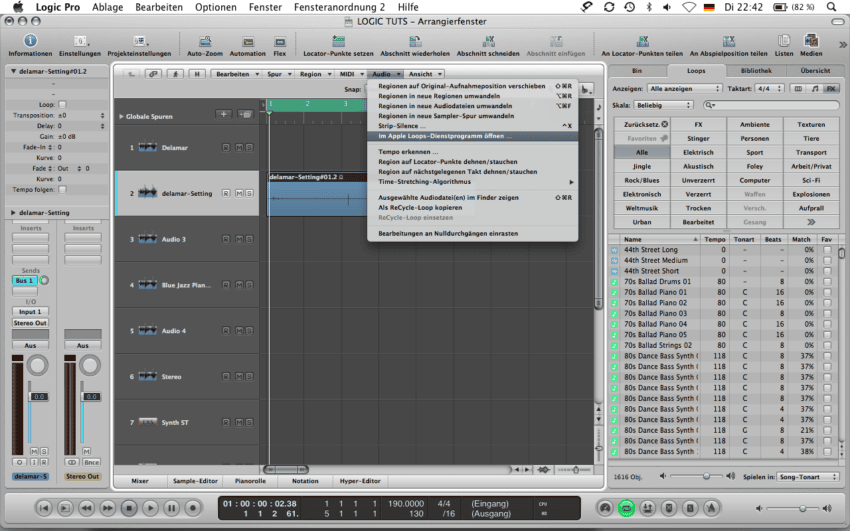
Task: Pause playback with the pause button
Action: pos(171,508)
